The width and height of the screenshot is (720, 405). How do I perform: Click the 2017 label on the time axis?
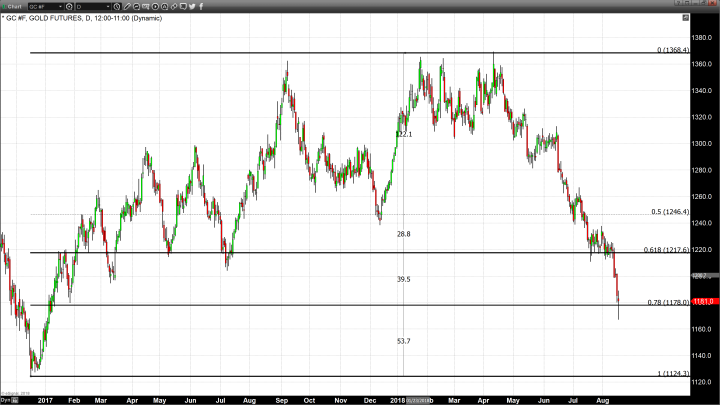(45, 400)
